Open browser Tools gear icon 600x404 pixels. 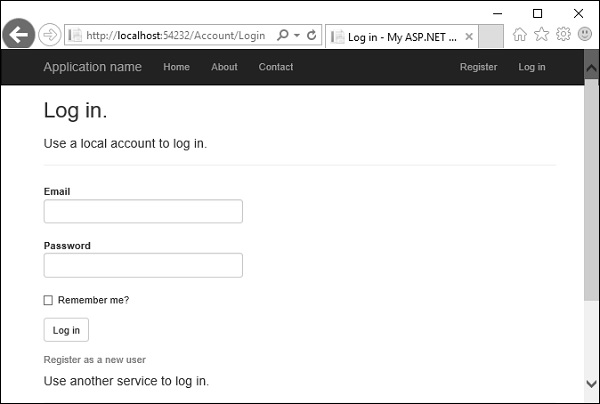563,34
